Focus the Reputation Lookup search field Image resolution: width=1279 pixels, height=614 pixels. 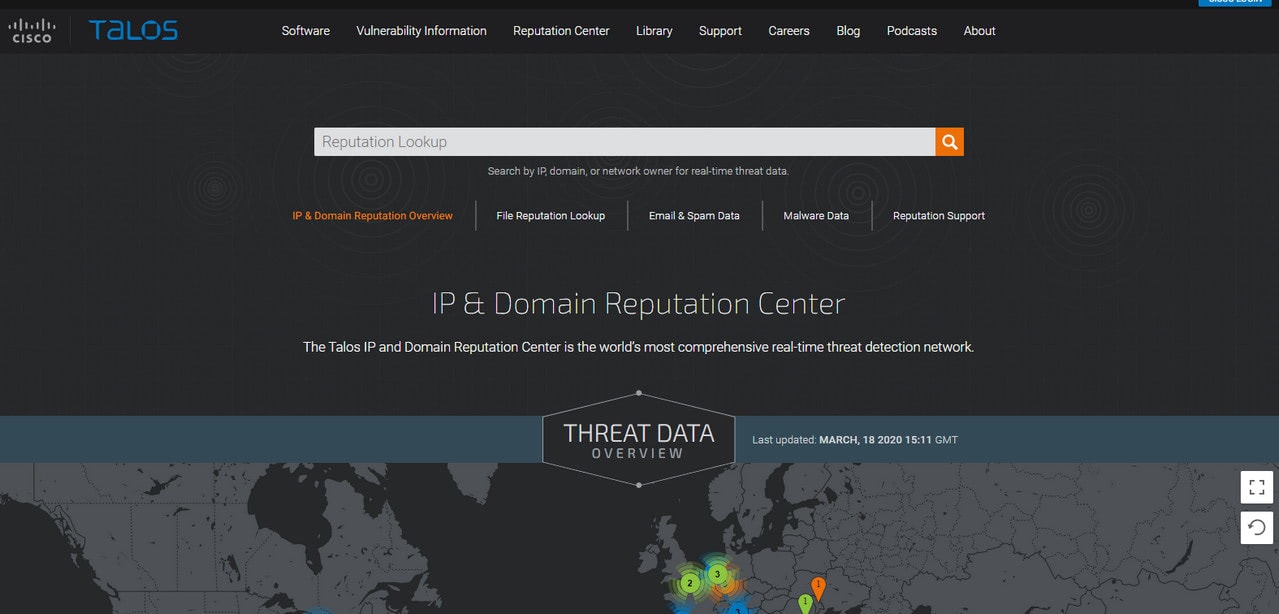[625, 142]
